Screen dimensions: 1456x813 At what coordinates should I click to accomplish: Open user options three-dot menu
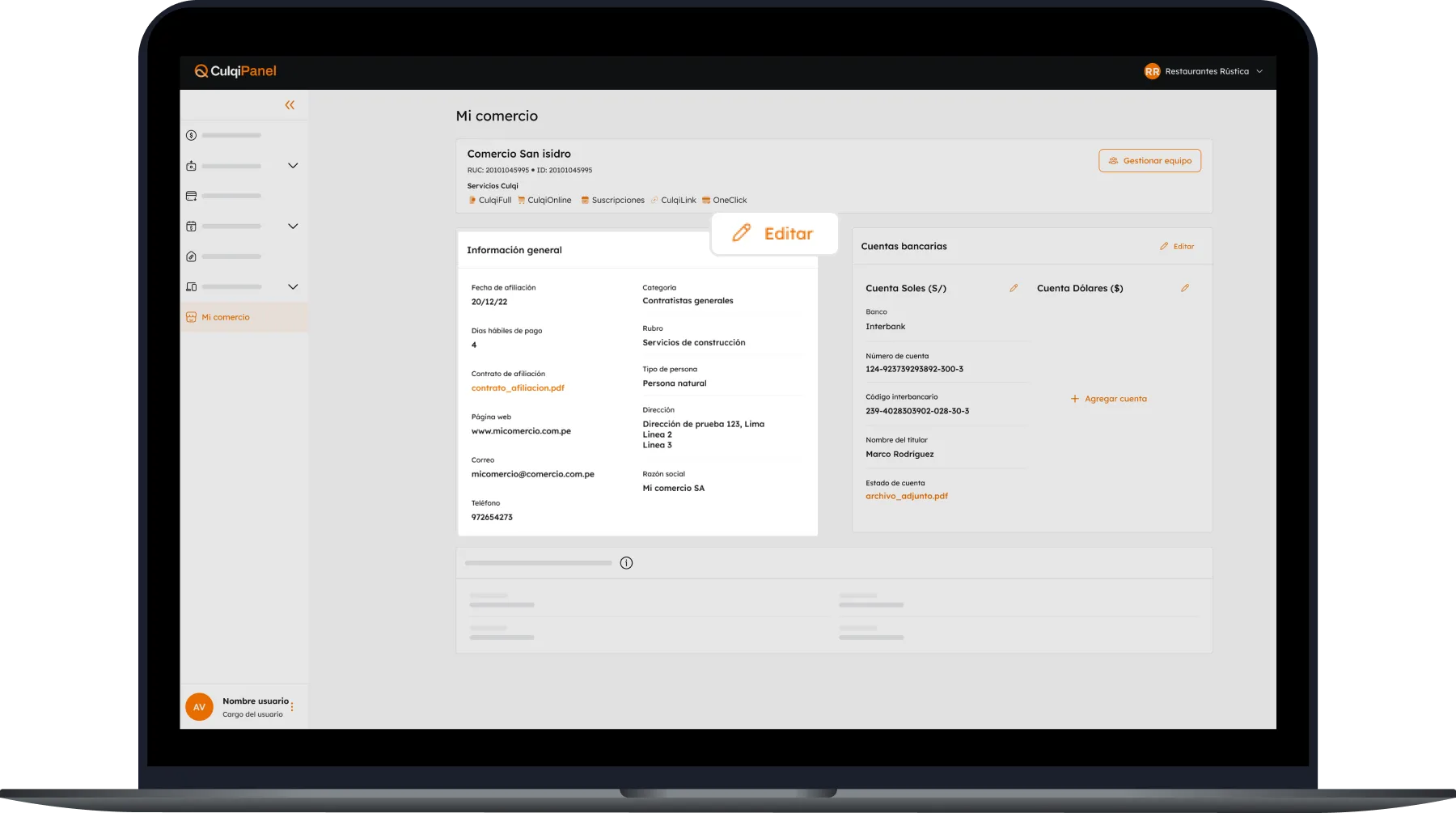click(x=292, y=707)
